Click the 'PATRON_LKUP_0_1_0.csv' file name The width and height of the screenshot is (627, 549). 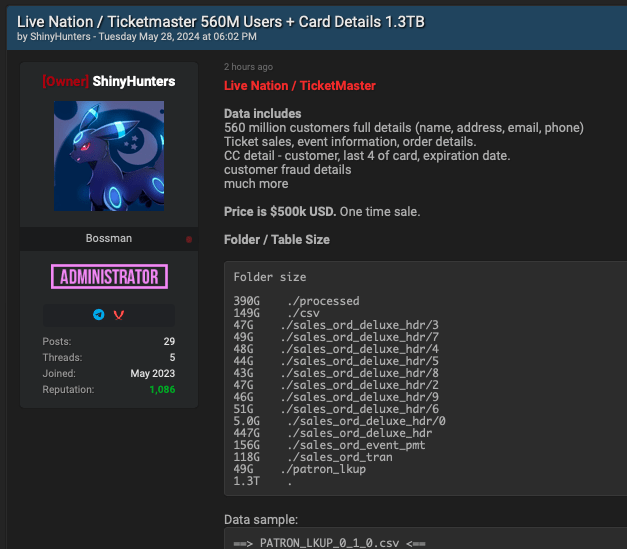click(329, 543)
